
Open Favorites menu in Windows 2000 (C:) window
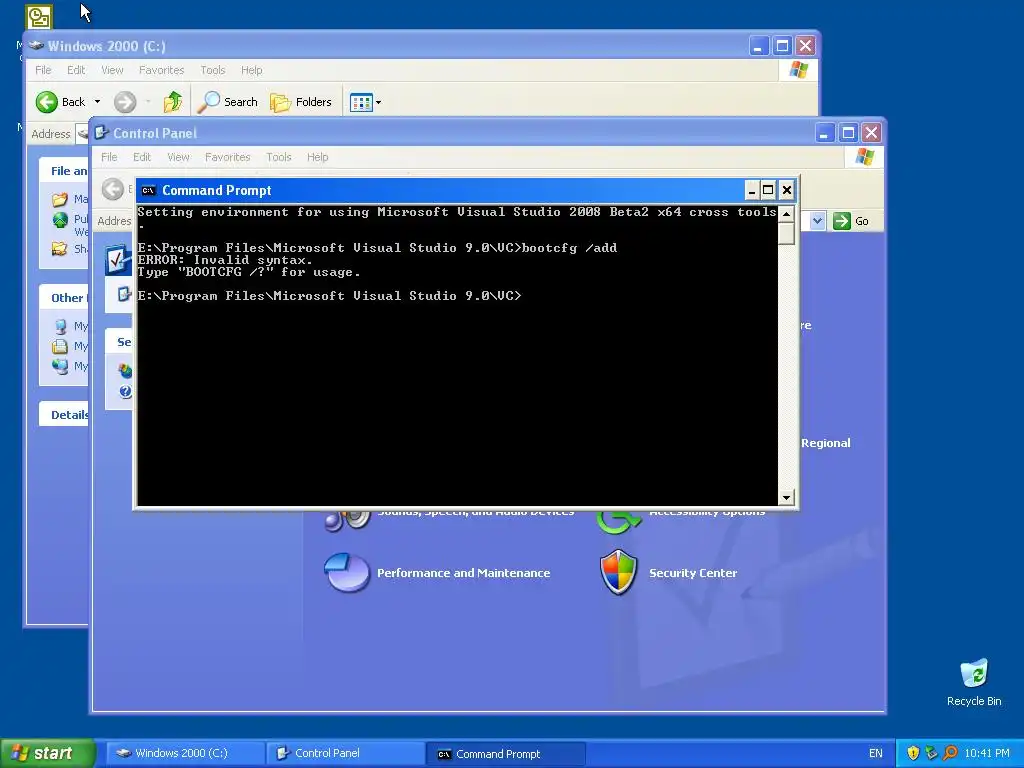161,70
